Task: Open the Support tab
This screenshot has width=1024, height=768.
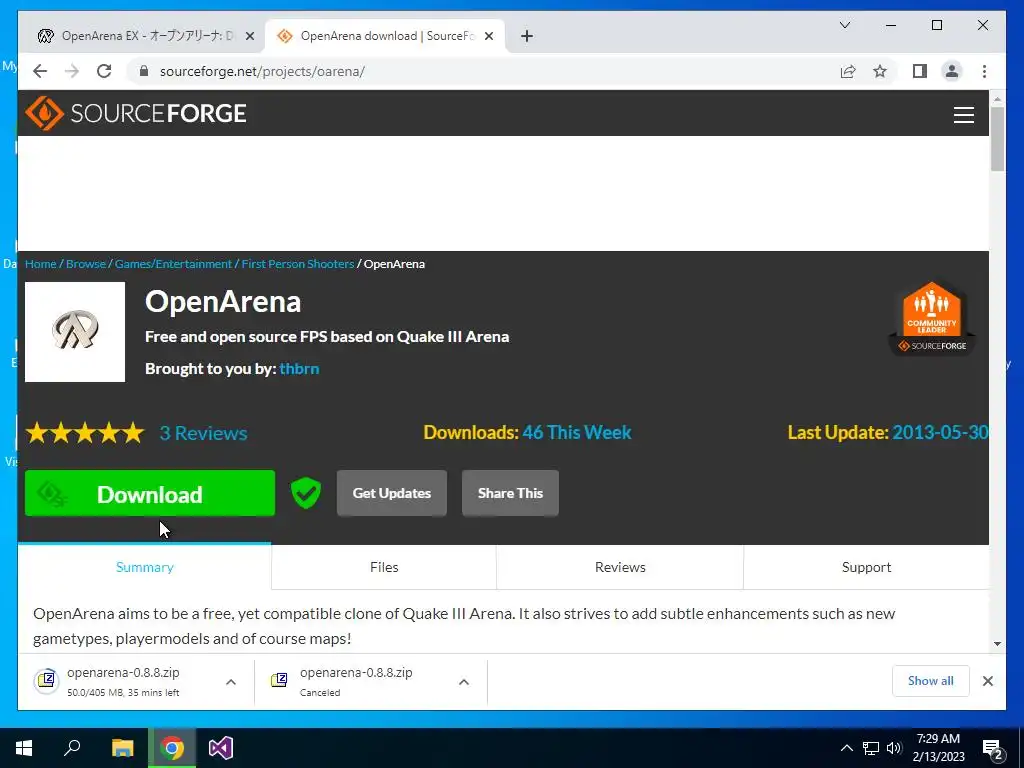Action: point(866,567)
